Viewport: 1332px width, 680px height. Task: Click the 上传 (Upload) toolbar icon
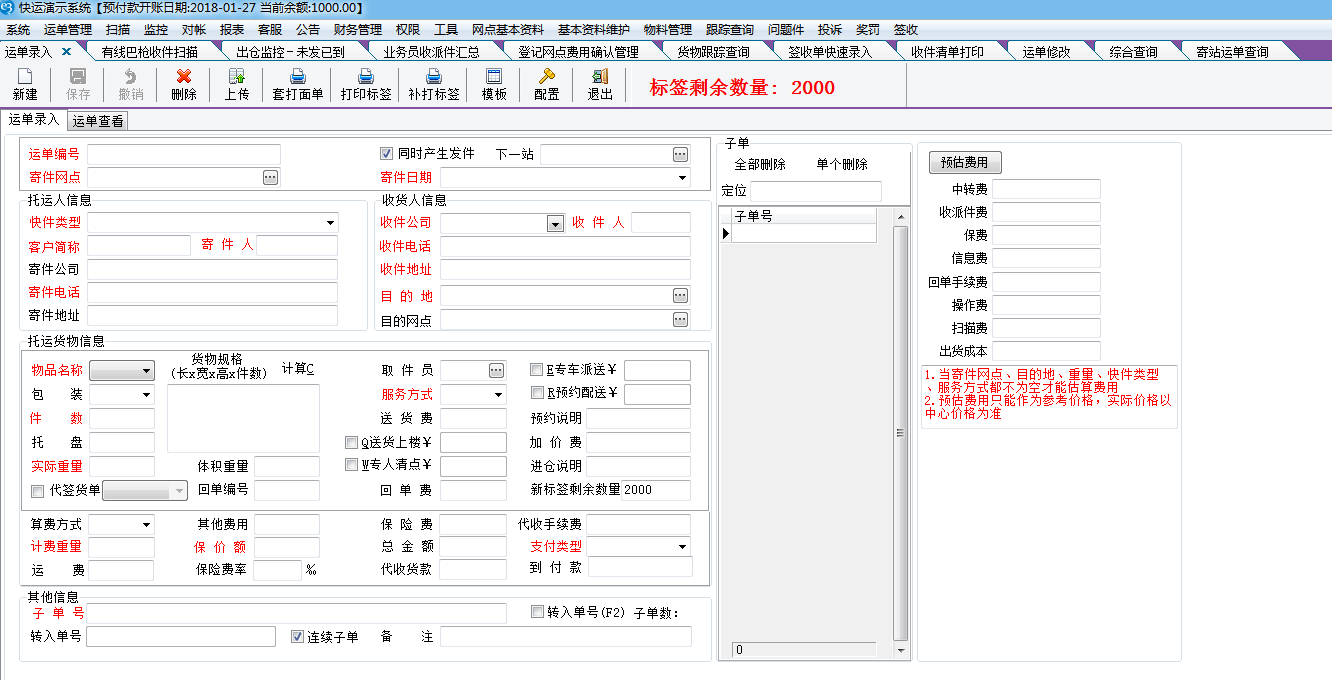point(237,76)
